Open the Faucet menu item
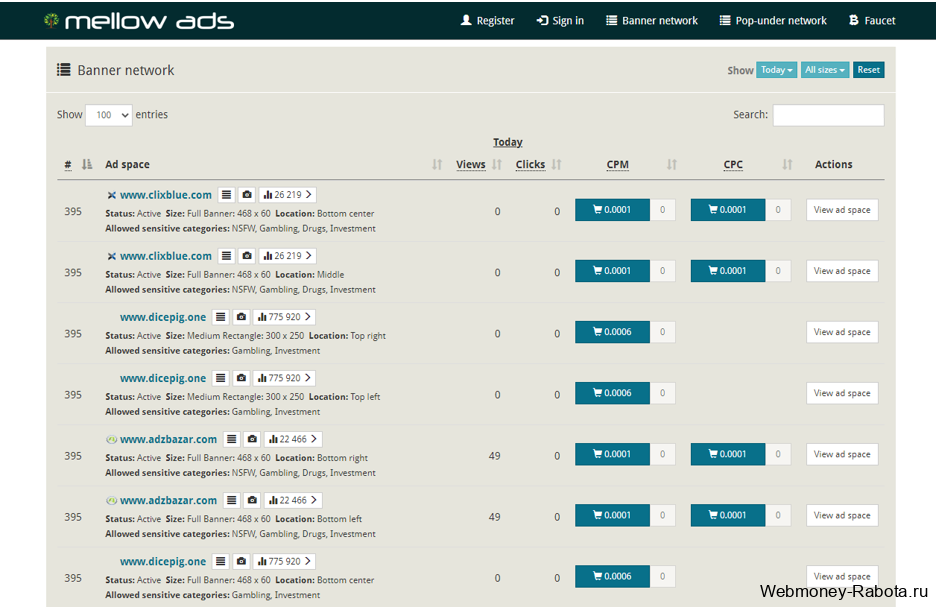Image resolution: width=937 pixels, height=609 pixels. click(x=872, y=20)
